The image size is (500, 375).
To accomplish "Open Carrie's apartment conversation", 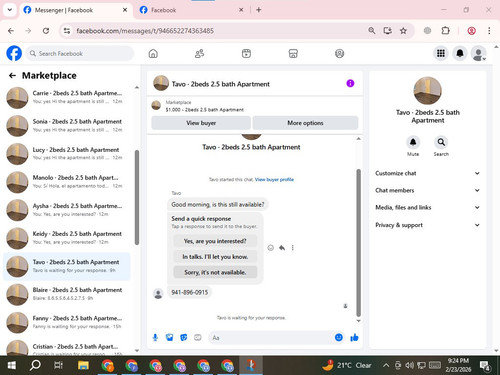I will coord(67,97).
